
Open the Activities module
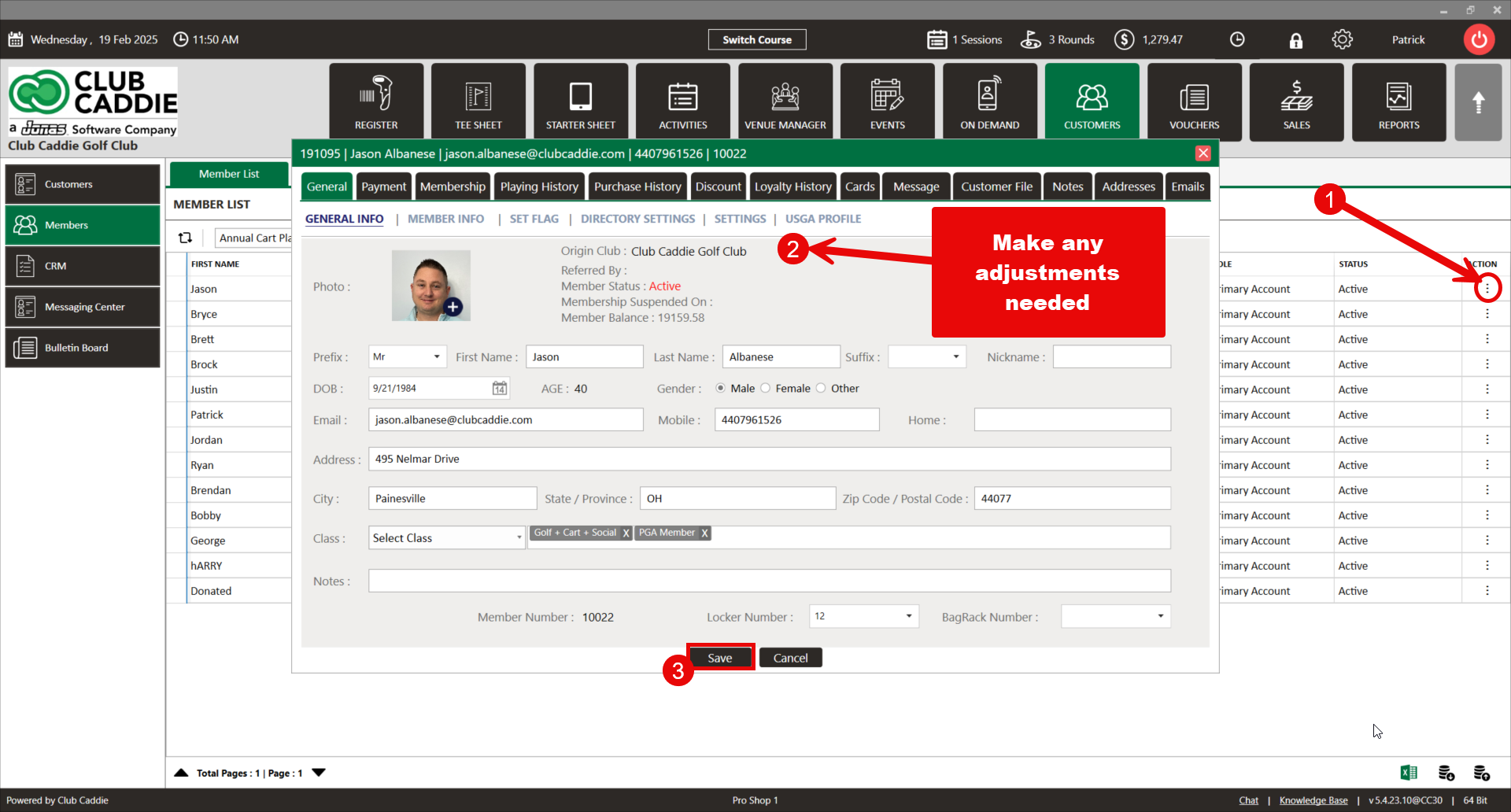[683, 102]
